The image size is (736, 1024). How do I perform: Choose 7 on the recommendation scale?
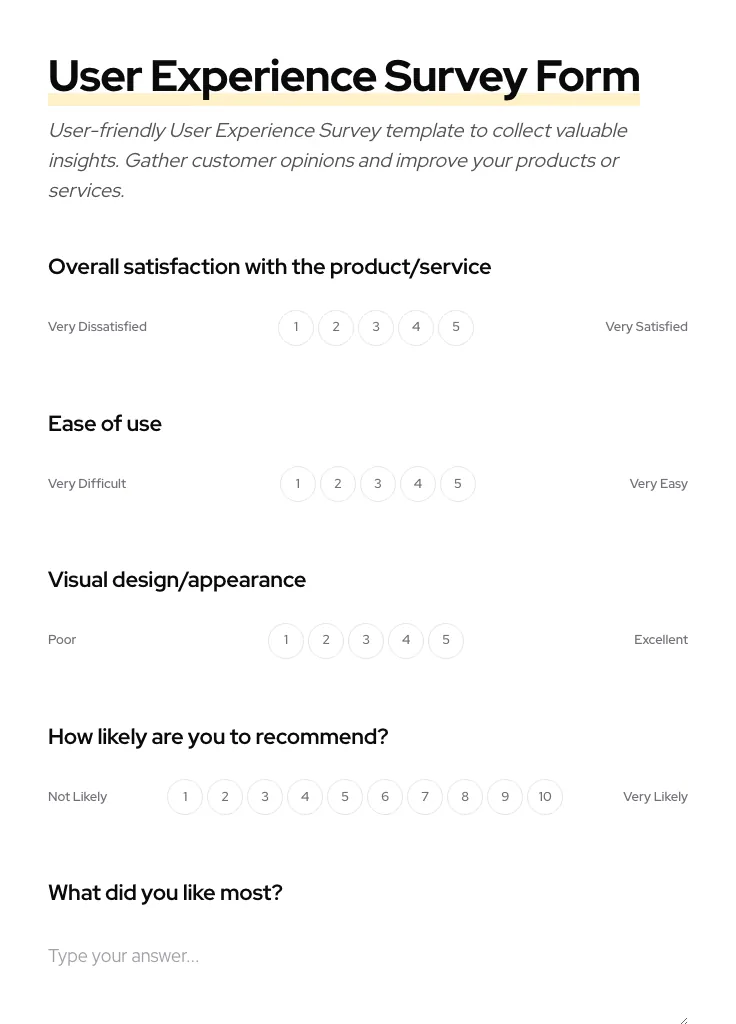(425, 796)
